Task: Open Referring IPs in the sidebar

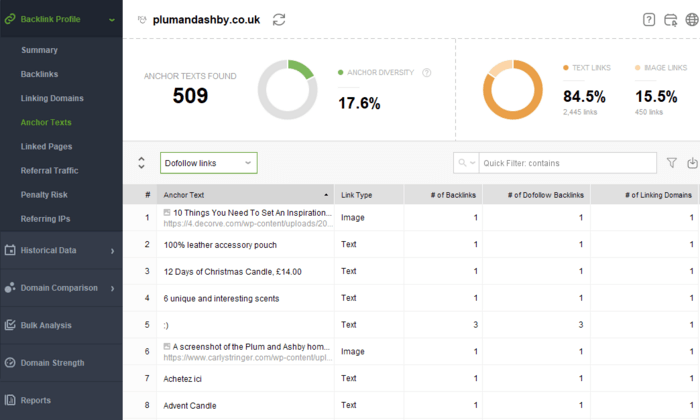Action: click(x=46, y=219)
